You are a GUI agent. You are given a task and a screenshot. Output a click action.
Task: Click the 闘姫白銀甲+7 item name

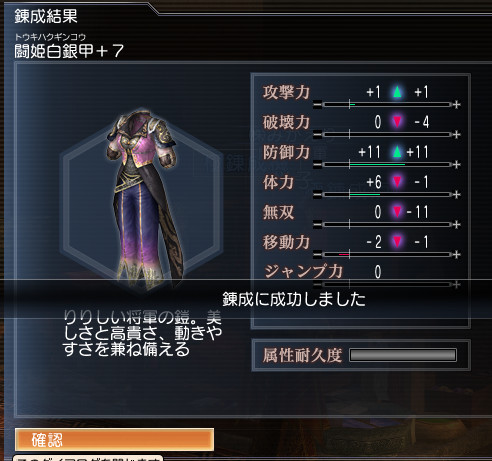coord(69,51)
